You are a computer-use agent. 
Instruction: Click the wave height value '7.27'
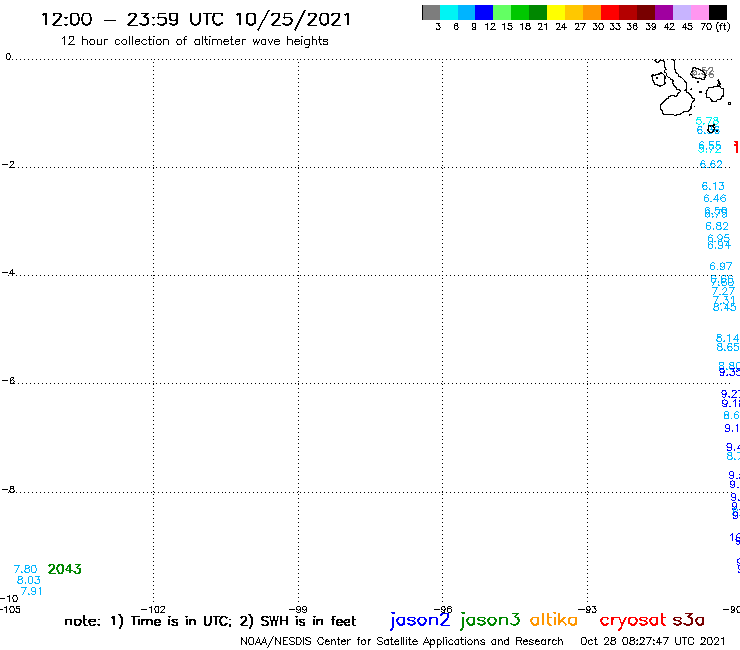pos(723,291)
